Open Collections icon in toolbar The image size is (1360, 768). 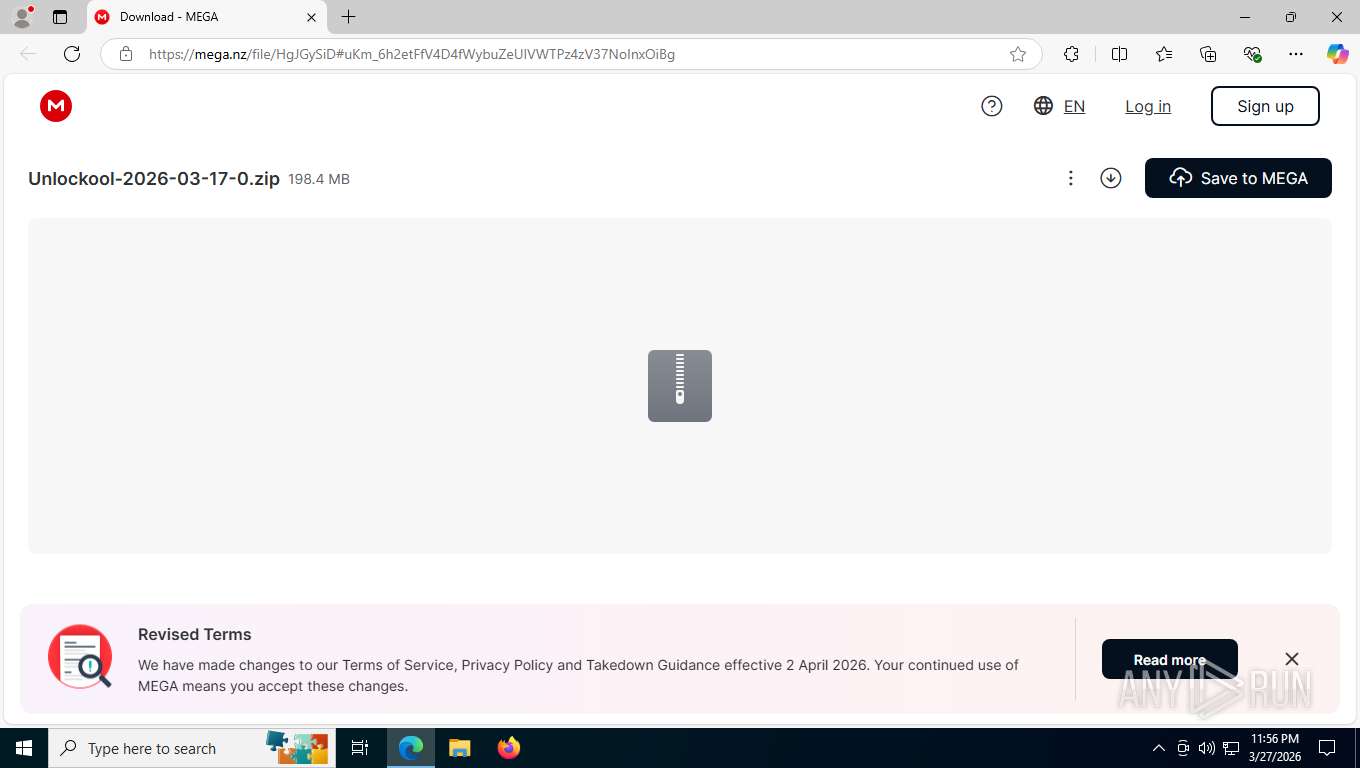pos(1208,54)
